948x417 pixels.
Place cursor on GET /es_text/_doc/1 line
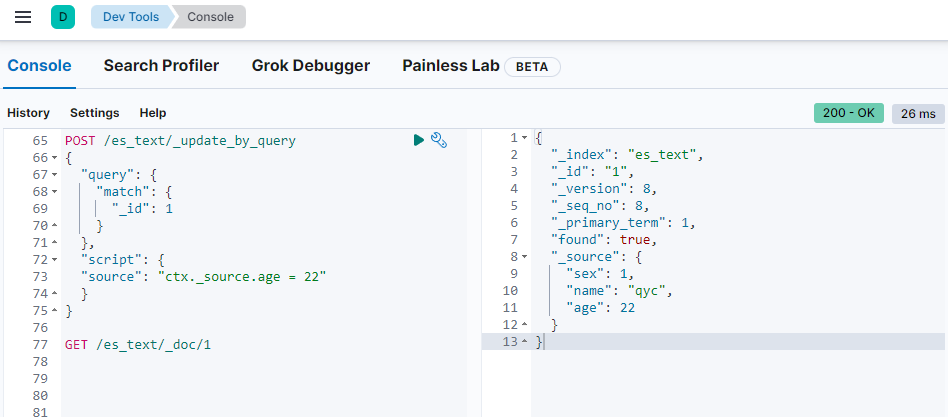(x=138, y=345)
